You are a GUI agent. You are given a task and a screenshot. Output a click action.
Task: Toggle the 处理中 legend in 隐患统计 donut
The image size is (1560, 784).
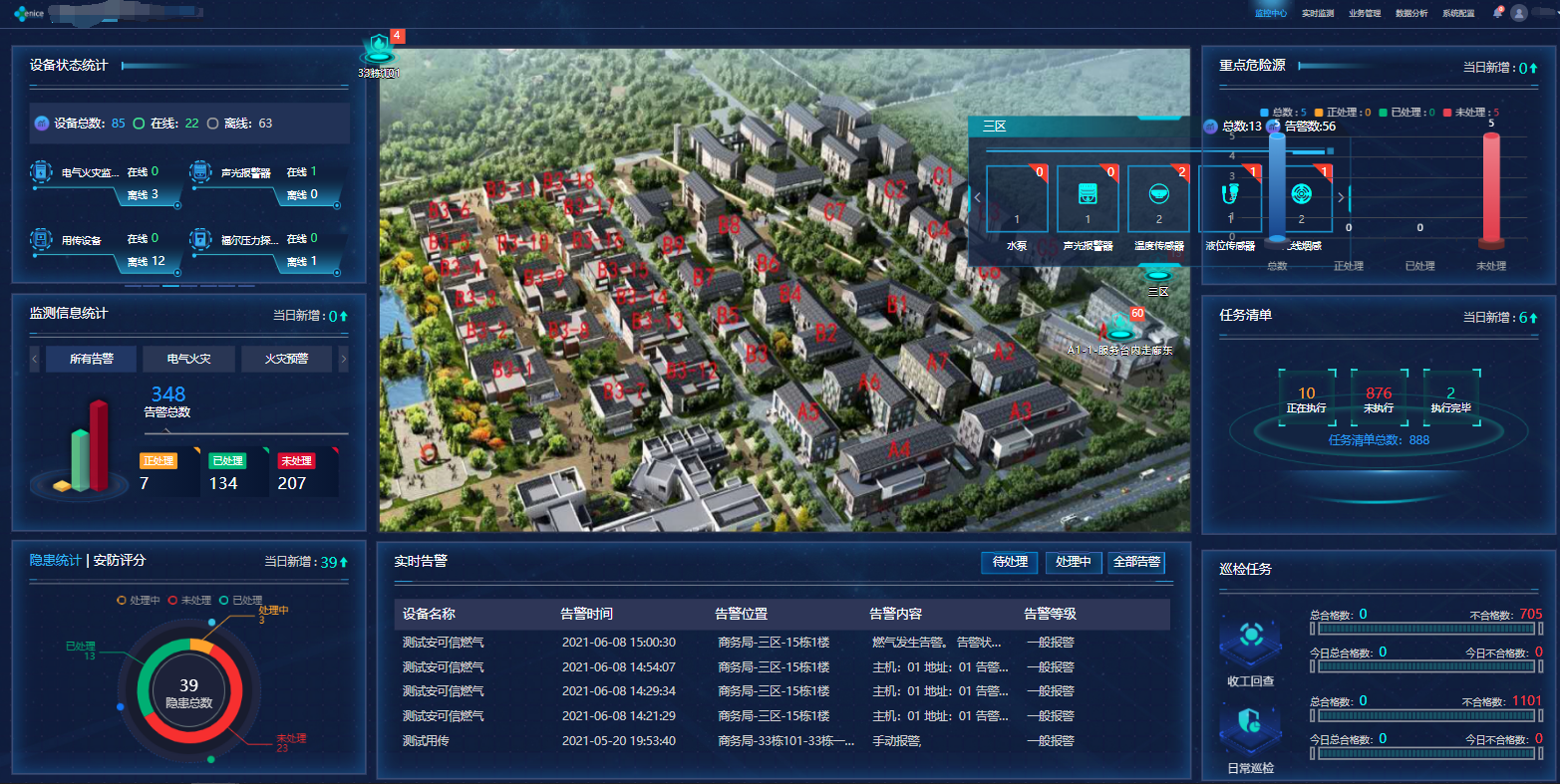click(139, 601)
